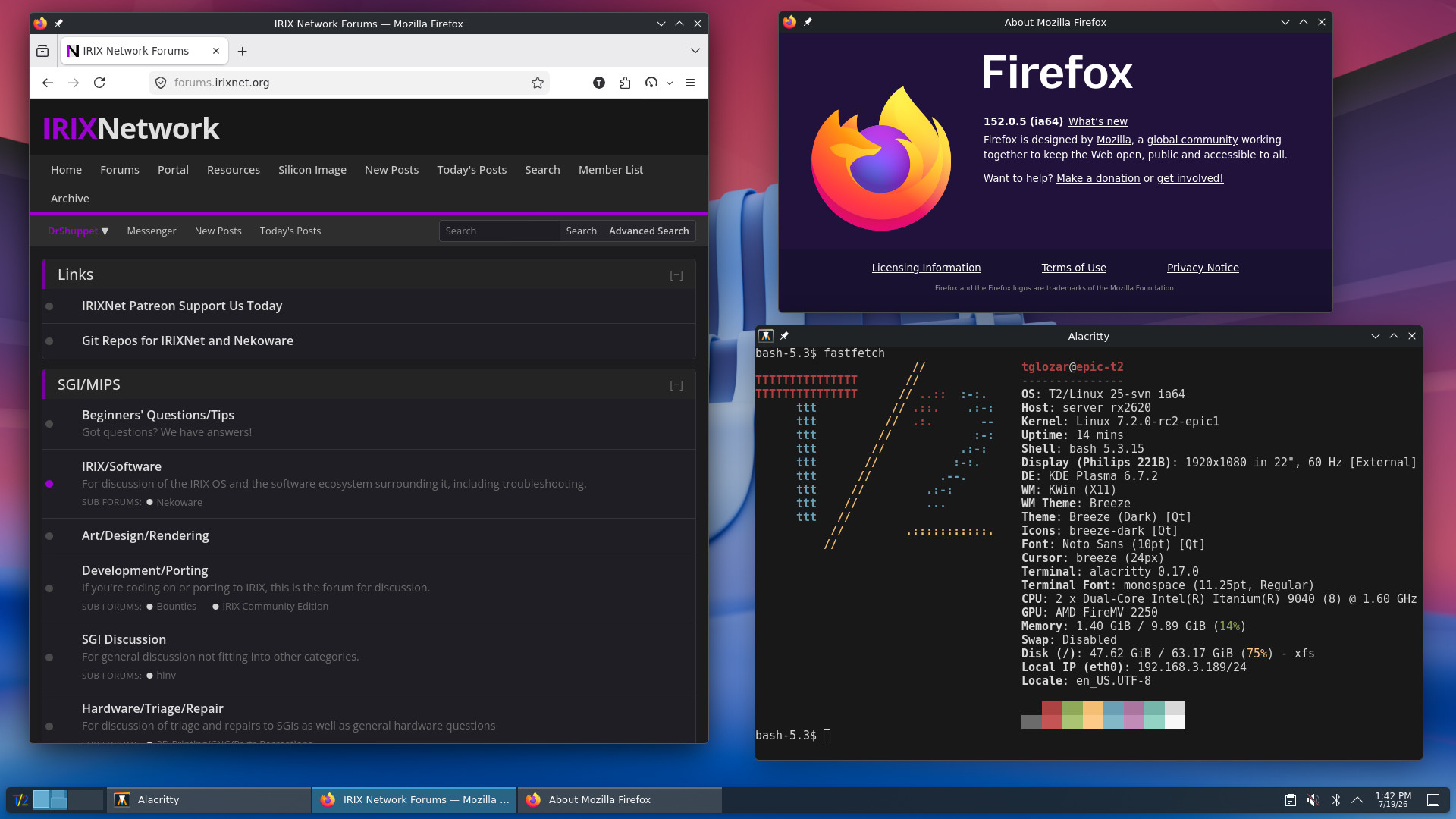Expand the hidden system tray icons arrow
The height and width of the screenshot is (819, 1456).
point(1357,799)
